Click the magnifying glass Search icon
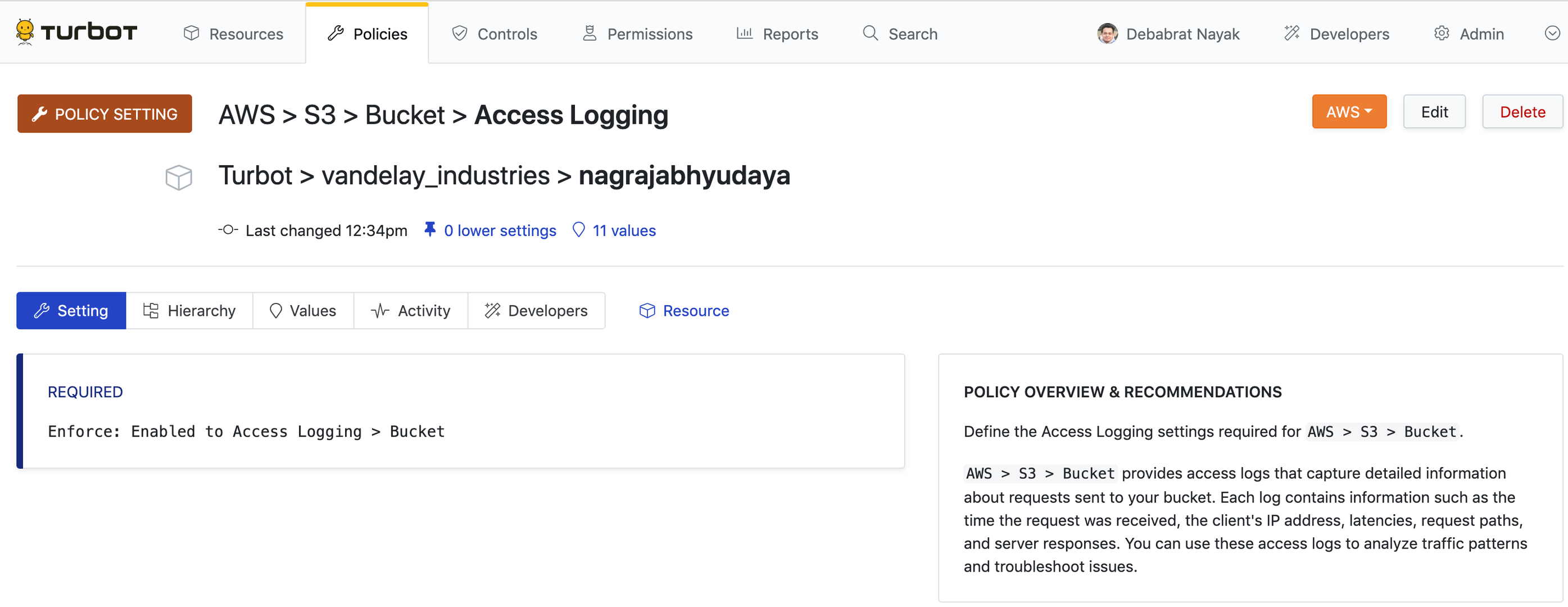The height and width of the screenshot is (607, 1568). (x=870, y=34)
